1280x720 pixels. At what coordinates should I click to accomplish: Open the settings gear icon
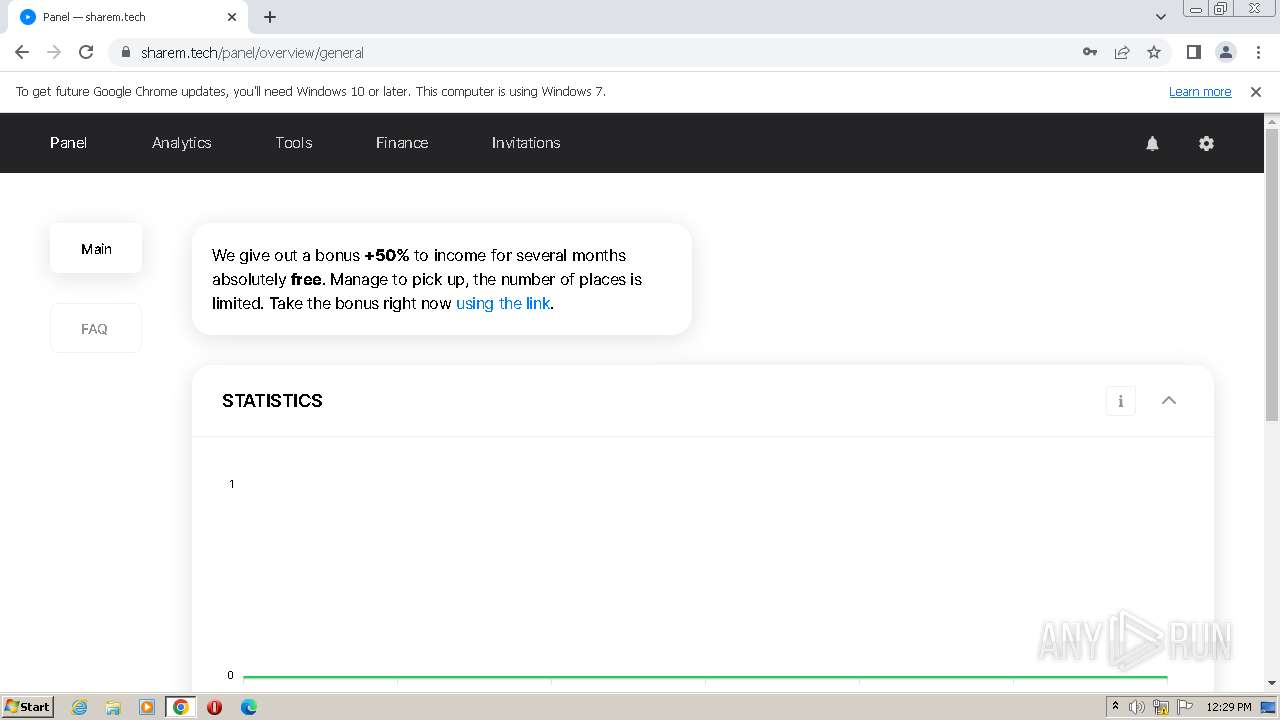pos(1206,143)
